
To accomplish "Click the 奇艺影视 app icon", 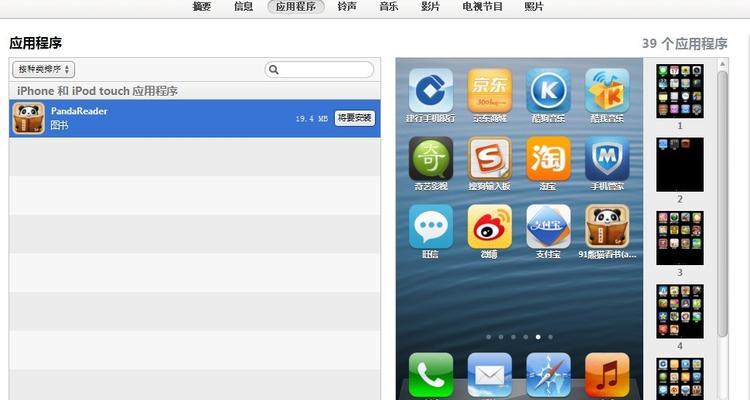I will pos(430,158).
